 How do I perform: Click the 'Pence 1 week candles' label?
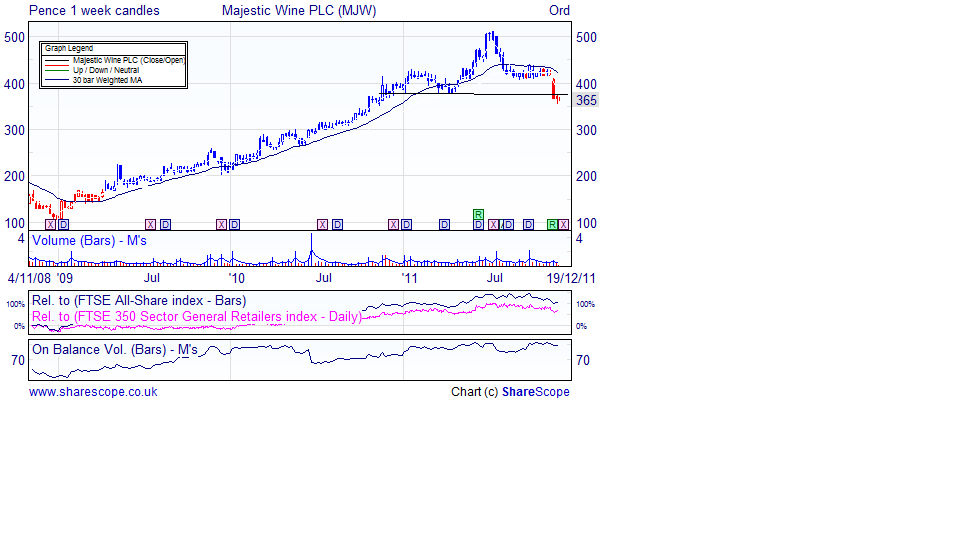[94, 10]
